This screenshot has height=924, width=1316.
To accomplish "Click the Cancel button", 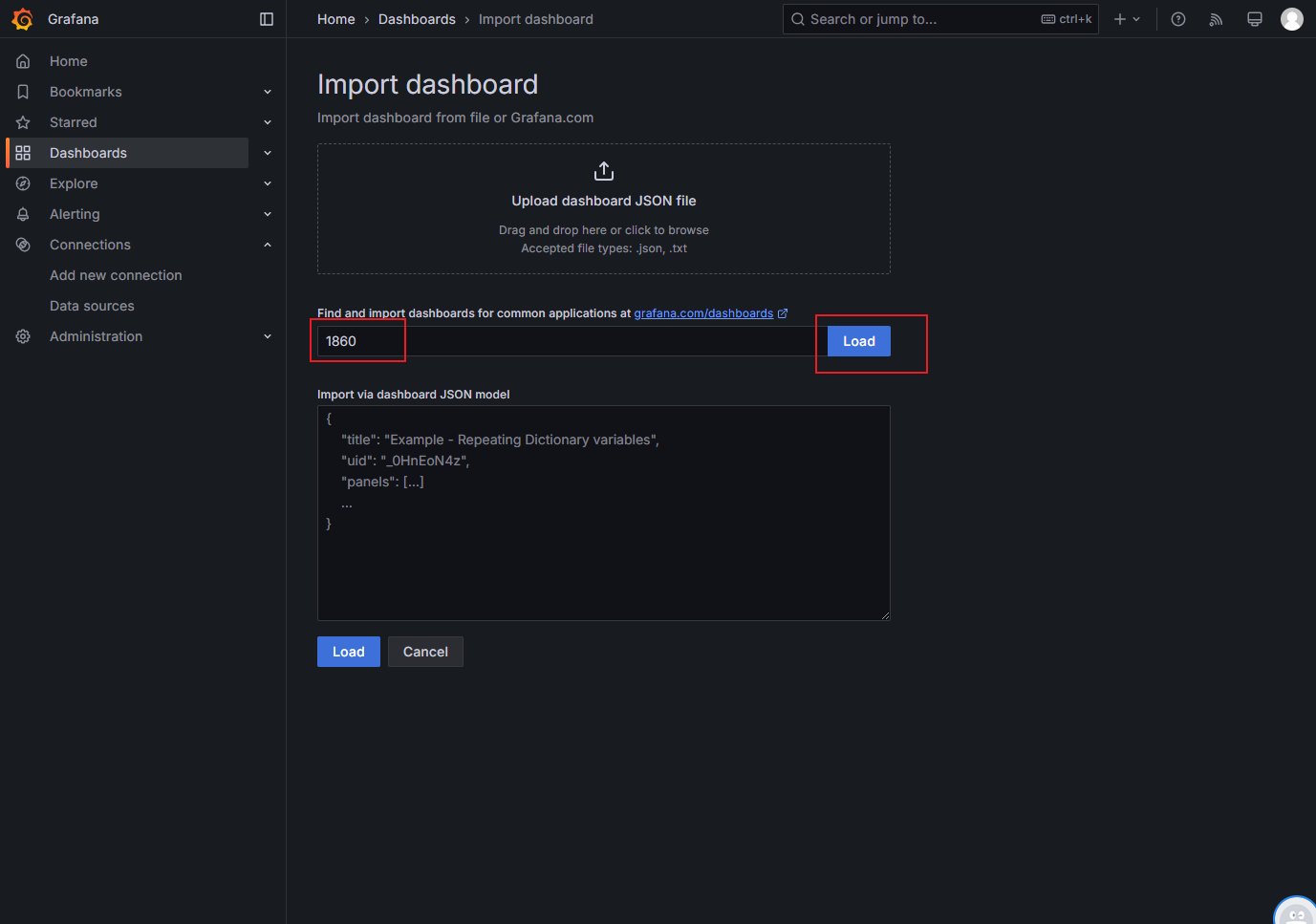I will pos(425,652).
